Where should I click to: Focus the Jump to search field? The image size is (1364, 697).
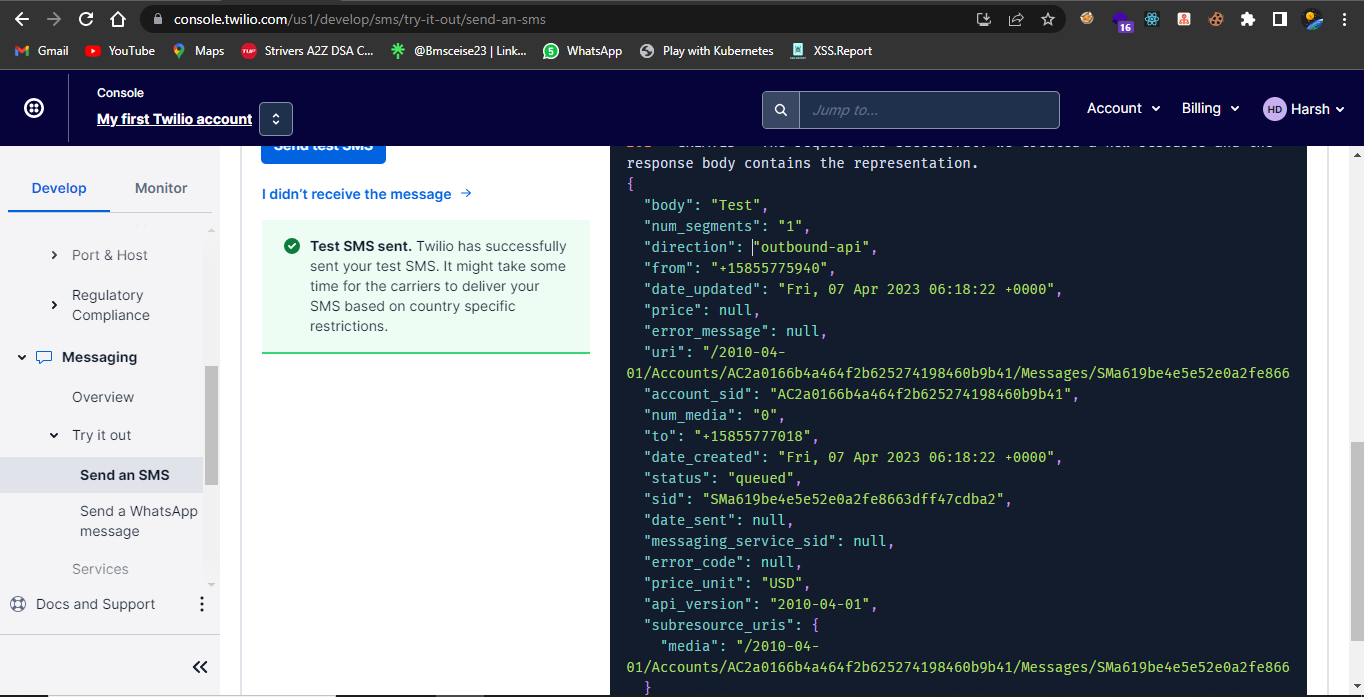[929, 110]
